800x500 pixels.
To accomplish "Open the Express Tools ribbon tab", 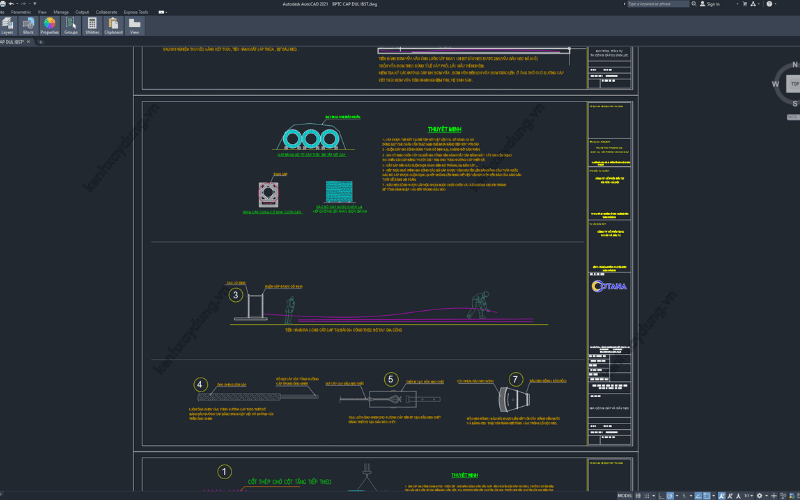I will (136, 12).
